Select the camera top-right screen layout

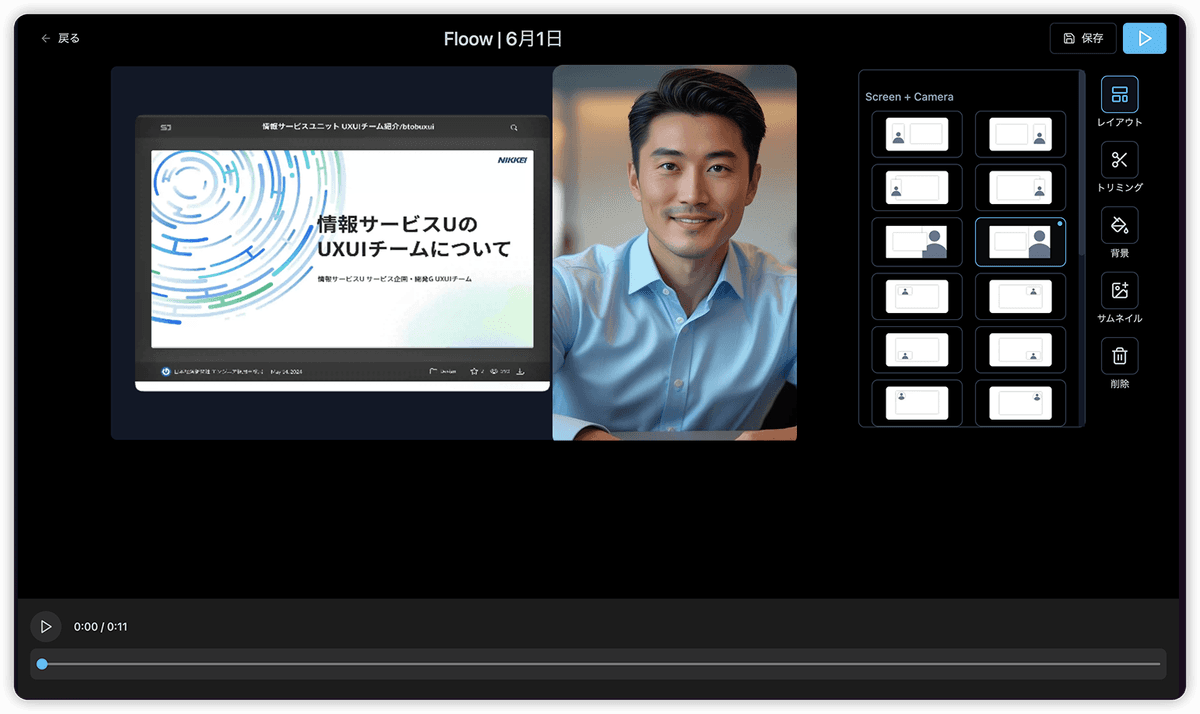(x=1020, y=133)
